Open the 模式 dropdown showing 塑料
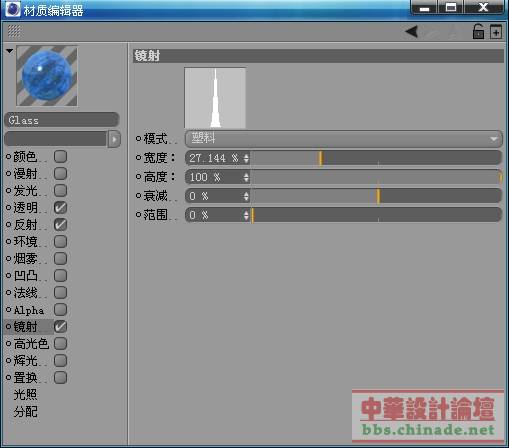 tap(343, 138)
